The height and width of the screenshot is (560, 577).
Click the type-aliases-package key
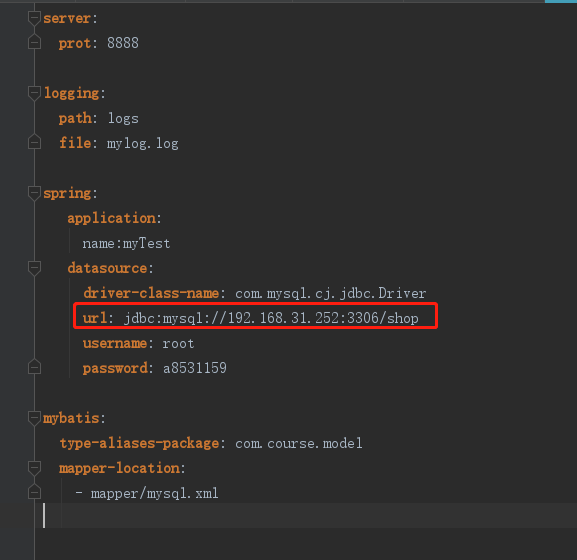point(139,443)
